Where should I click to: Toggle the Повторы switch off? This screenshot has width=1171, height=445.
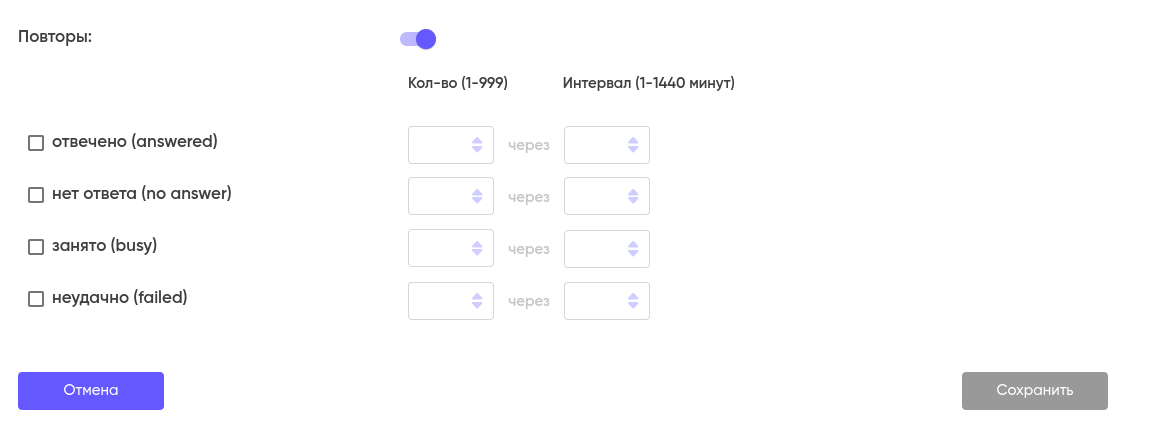418,39
